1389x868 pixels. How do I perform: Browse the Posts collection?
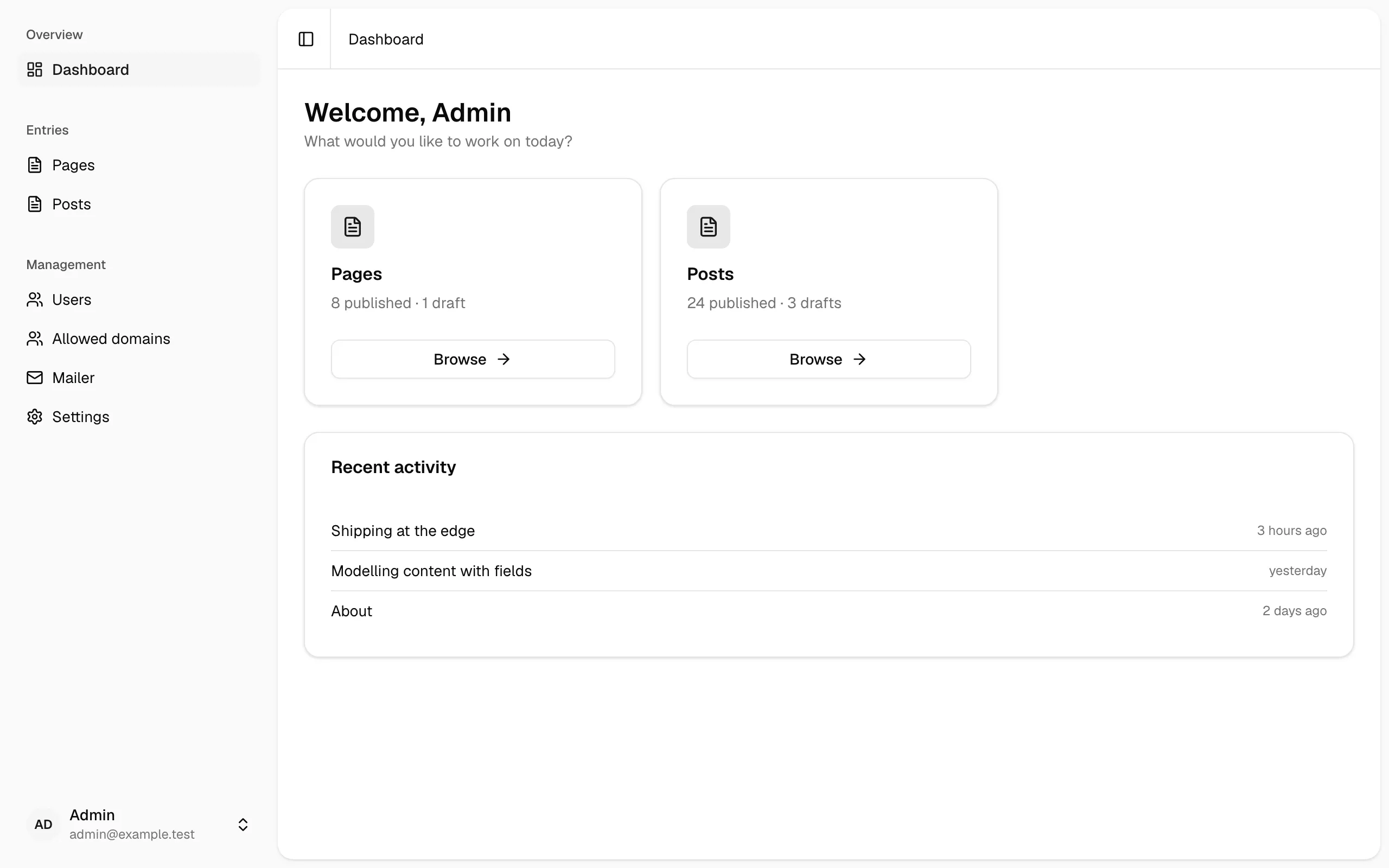(x=829, y=359)
